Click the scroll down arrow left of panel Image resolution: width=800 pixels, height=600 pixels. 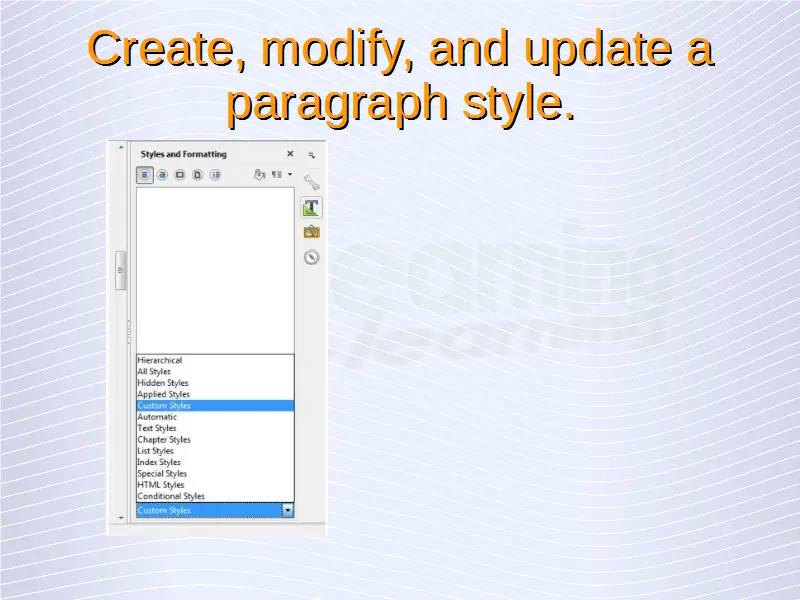point(121,518)
